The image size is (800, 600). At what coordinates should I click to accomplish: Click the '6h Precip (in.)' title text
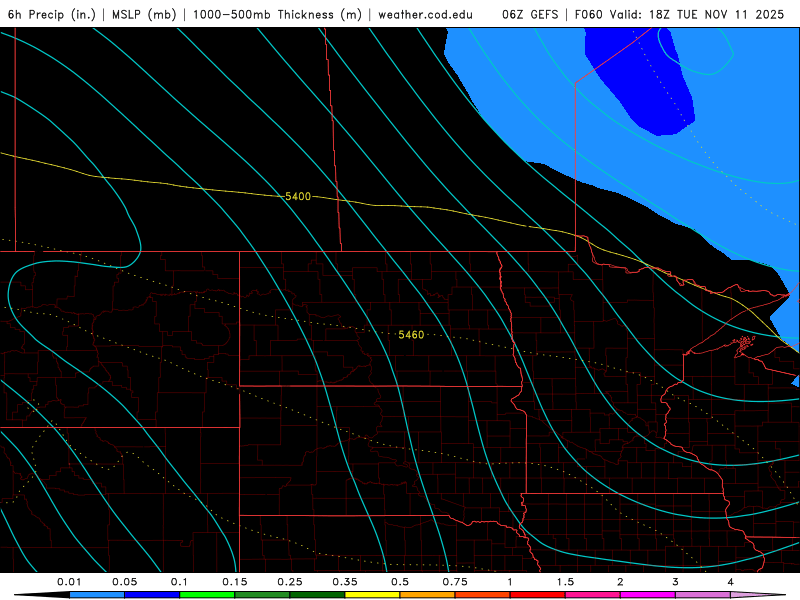coord(52,14)
